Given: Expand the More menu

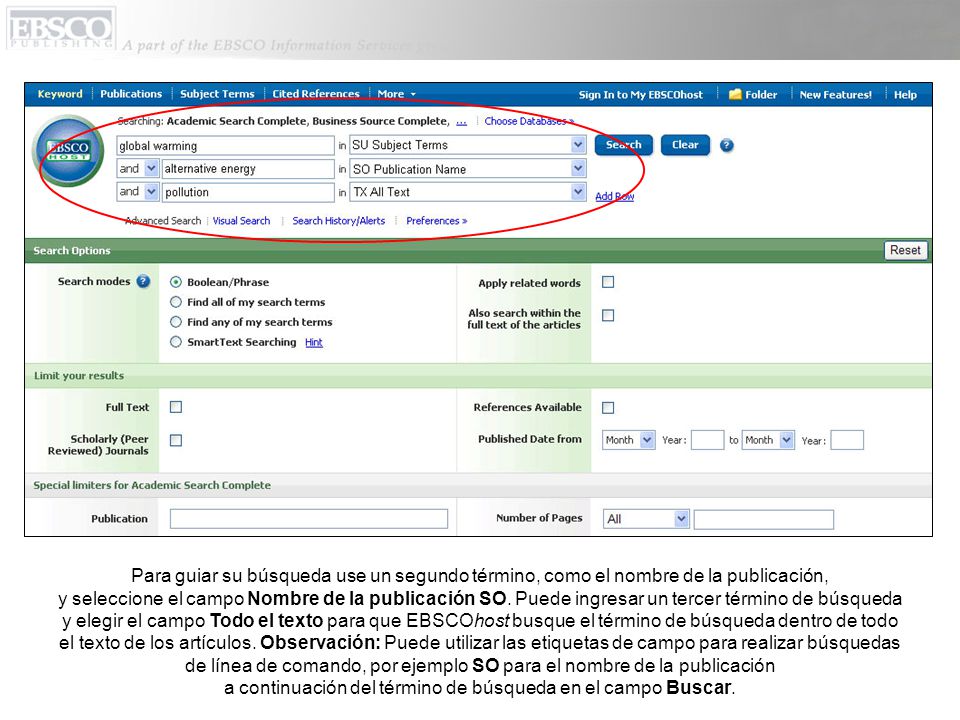Looking at the screenshot, I should (x=396, y=94).
